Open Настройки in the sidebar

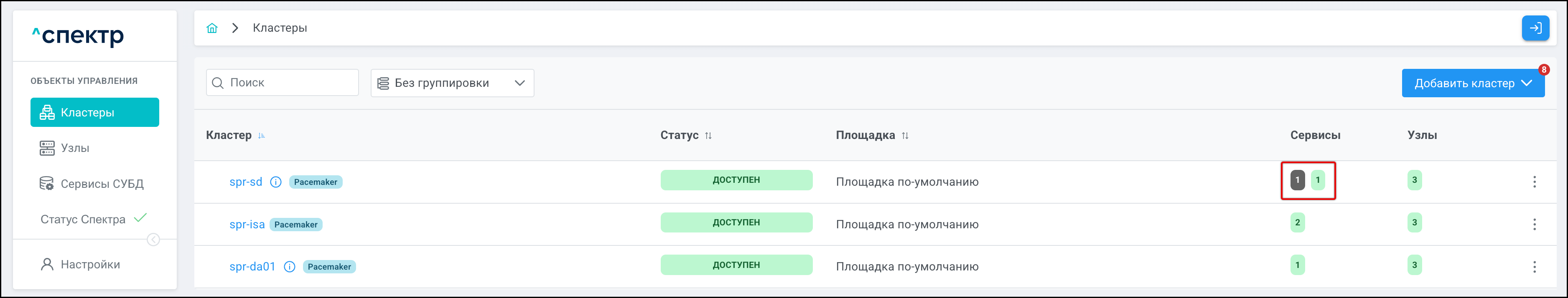pyautogui.click(x=90, y=265)
